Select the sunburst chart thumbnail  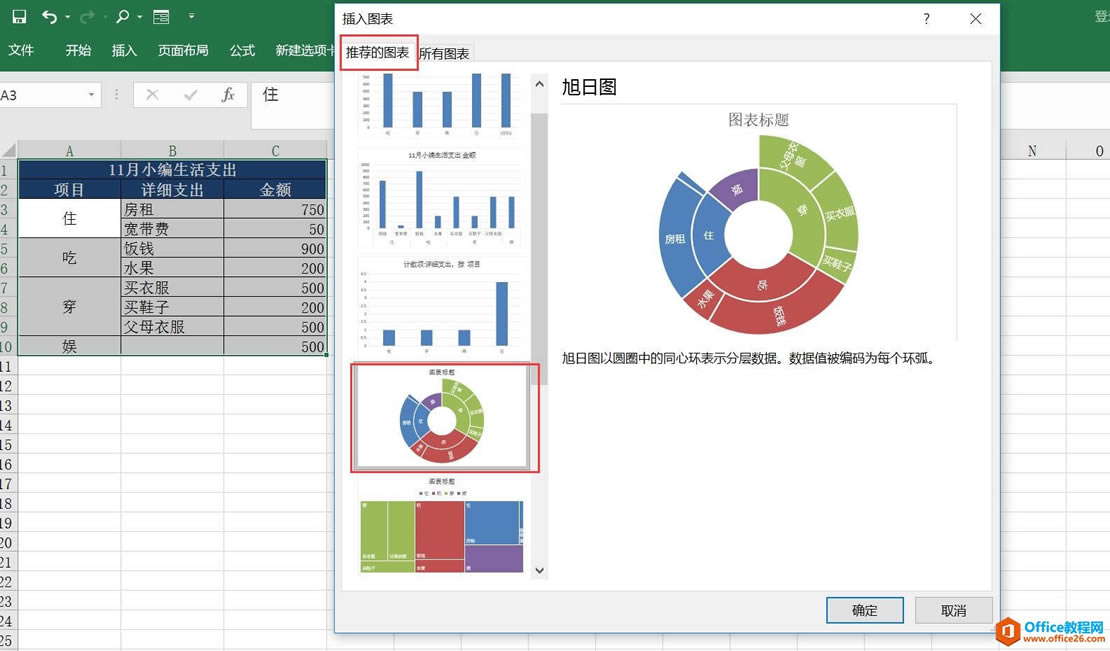444,417
